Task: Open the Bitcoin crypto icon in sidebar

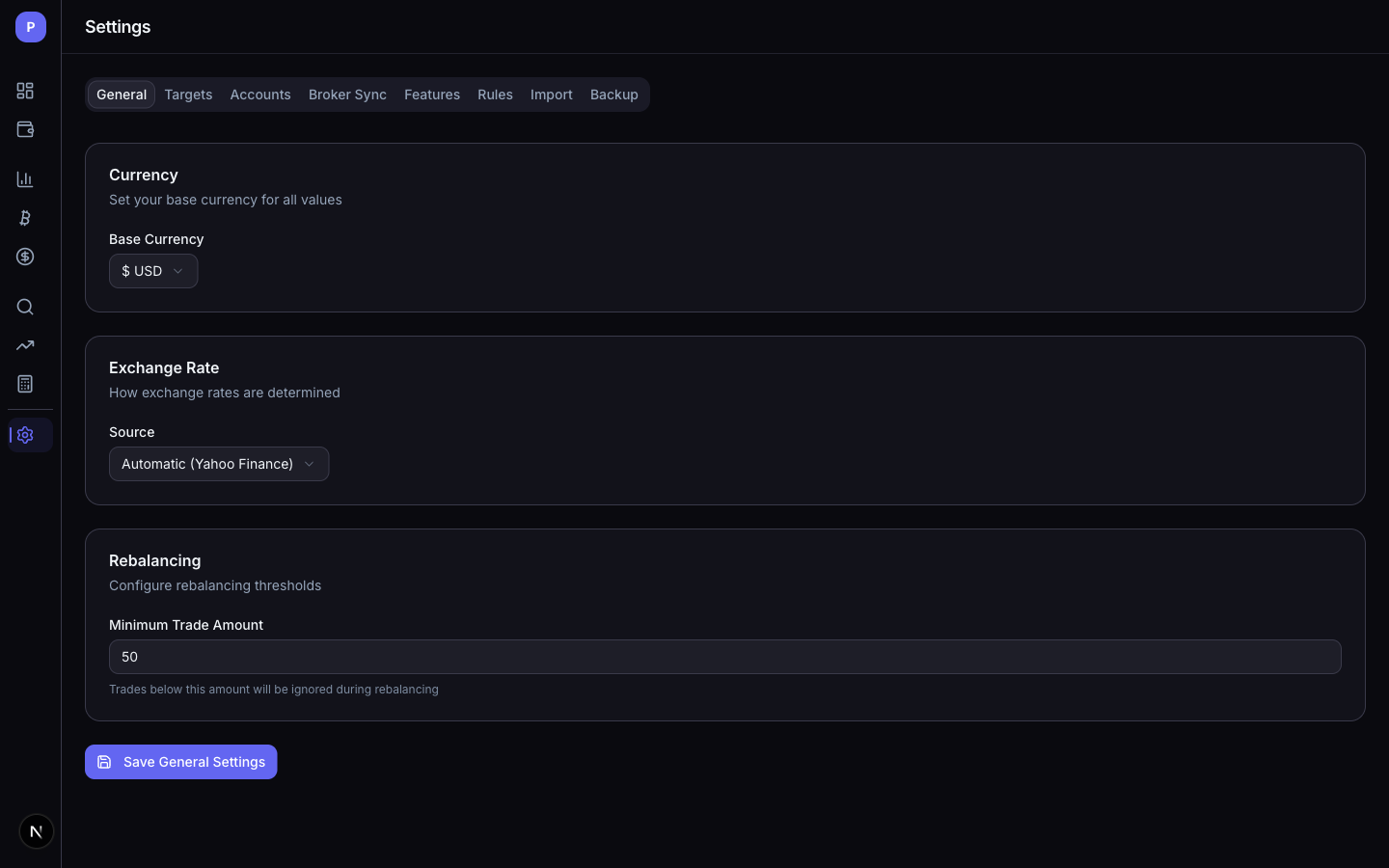Action: (x=25, y=218)
